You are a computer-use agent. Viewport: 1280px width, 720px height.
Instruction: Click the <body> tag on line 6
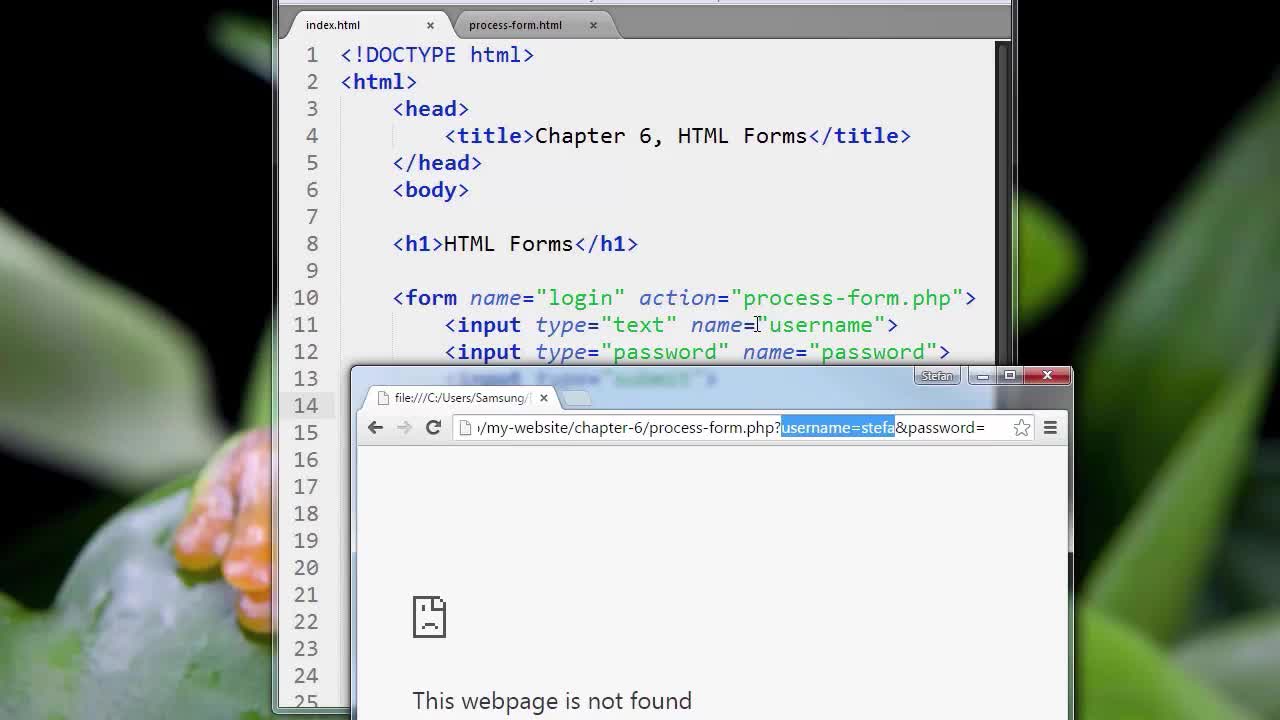click(430, 190)
